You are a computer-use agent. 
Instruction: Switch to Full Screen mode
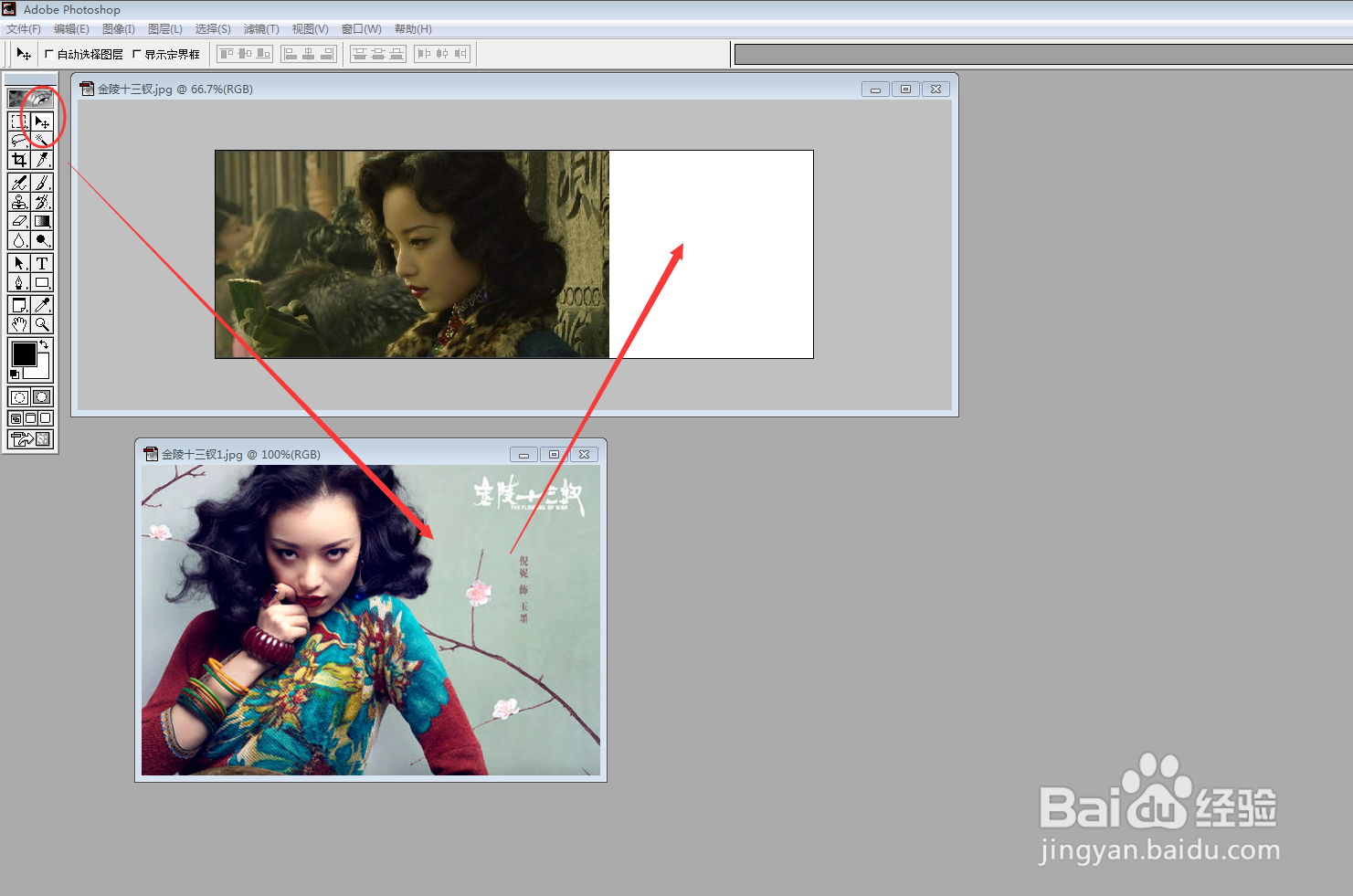[46, 418]
